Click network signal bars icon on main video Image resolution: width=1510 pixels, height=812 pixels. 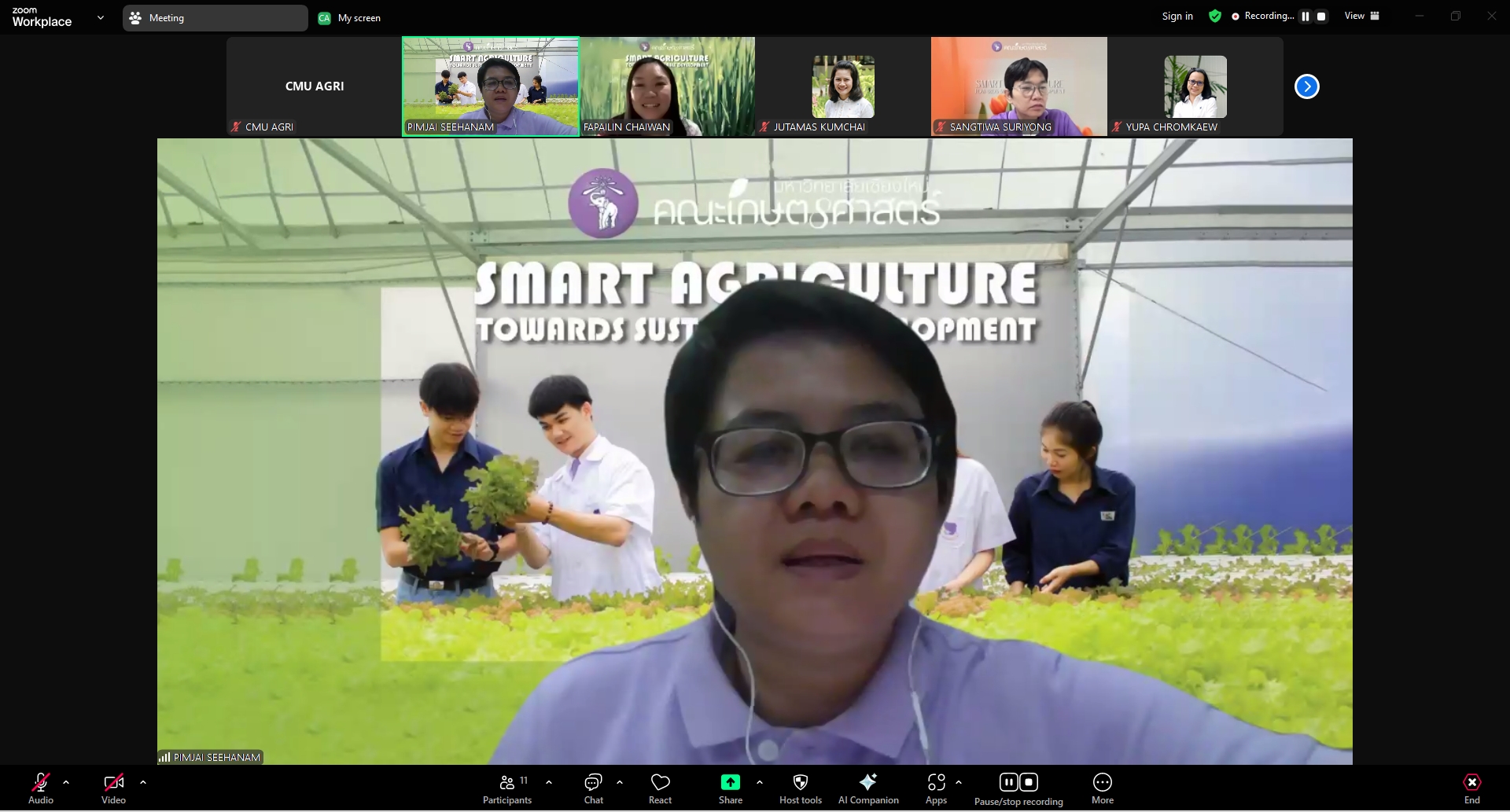click(x=164, y=757)
